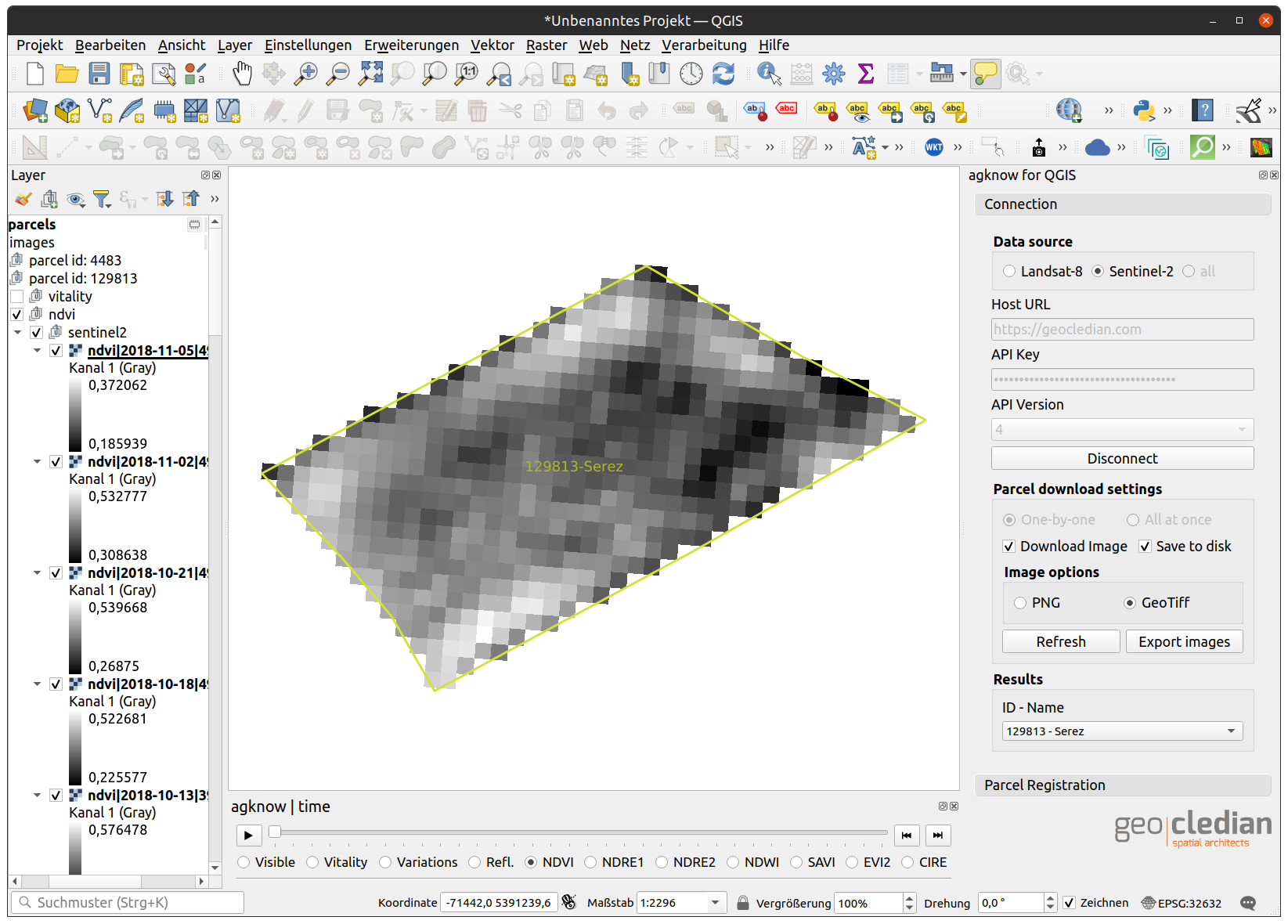Screen dimensions: 1288x924
Task: Open Data Source Manager icon
Action: [x=35, y=110]
